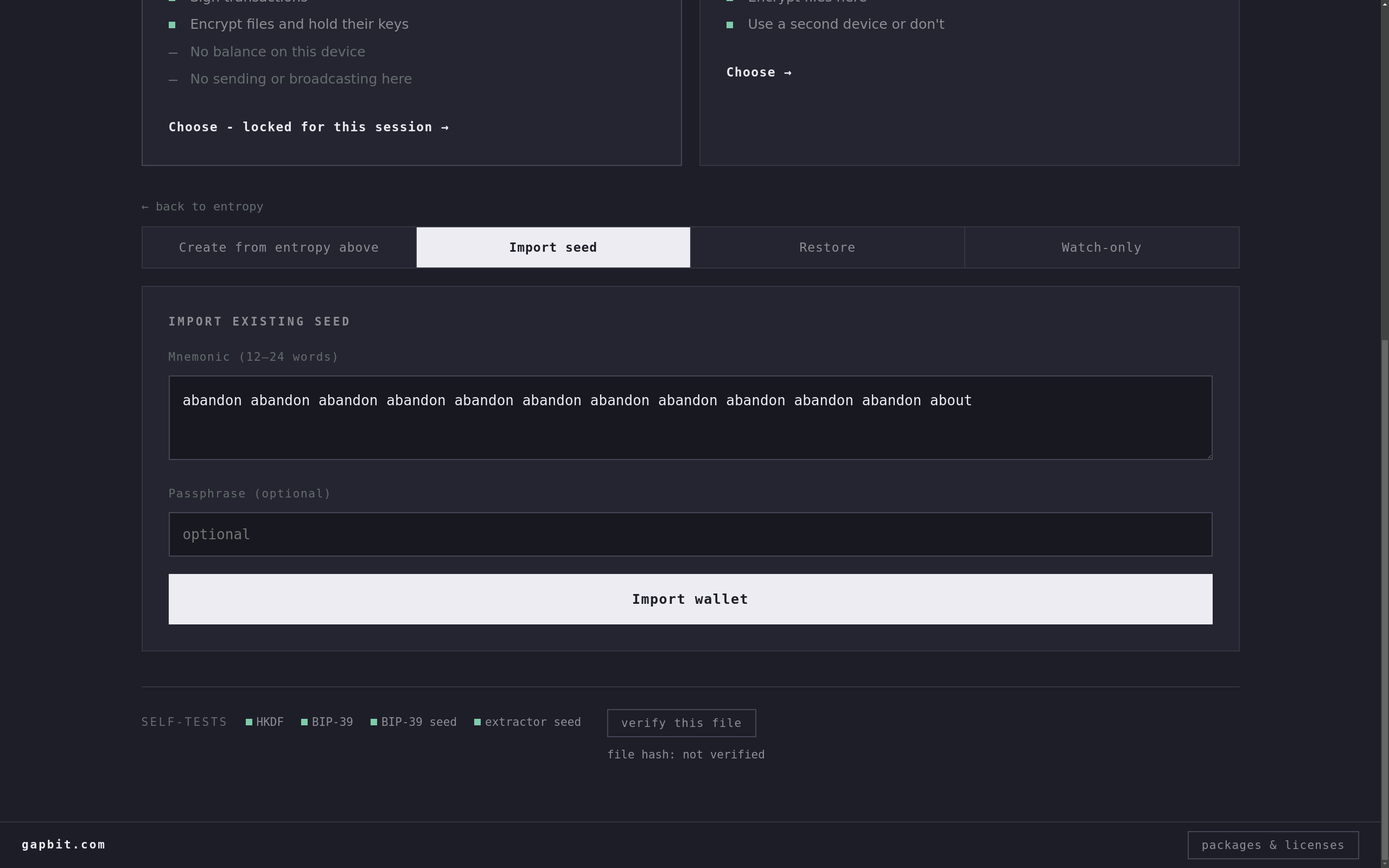The image size is (1389, 868).
Task: Click into the Mnemonic text area
Action: coord(691,418)
